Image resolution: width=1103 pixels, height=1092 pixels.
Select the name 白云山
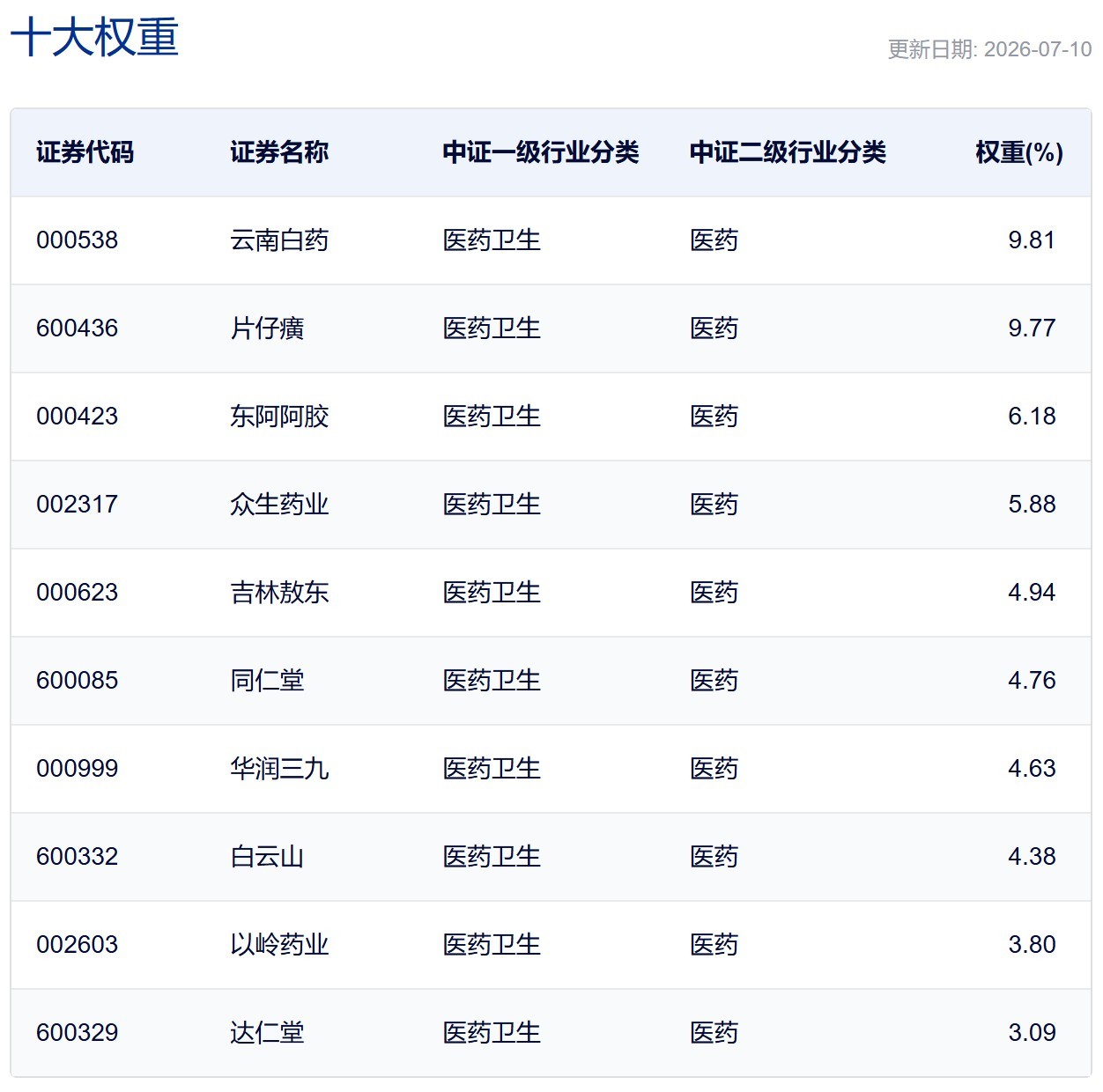point(267,857)
